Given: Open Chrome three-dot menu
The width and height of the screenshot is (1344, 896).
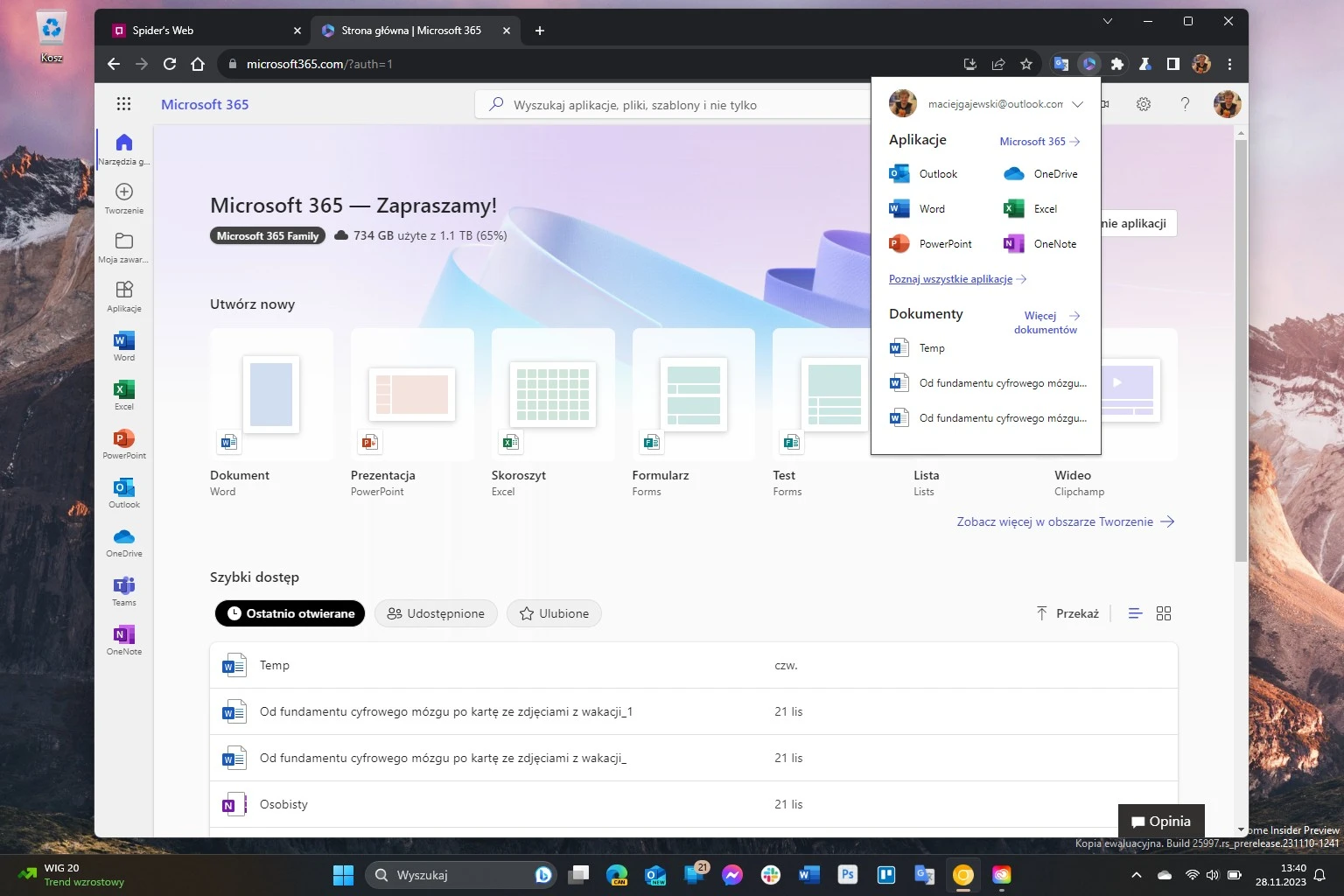Looking at the screenshot, I should pyautogui.click(x=1229, y=64).
